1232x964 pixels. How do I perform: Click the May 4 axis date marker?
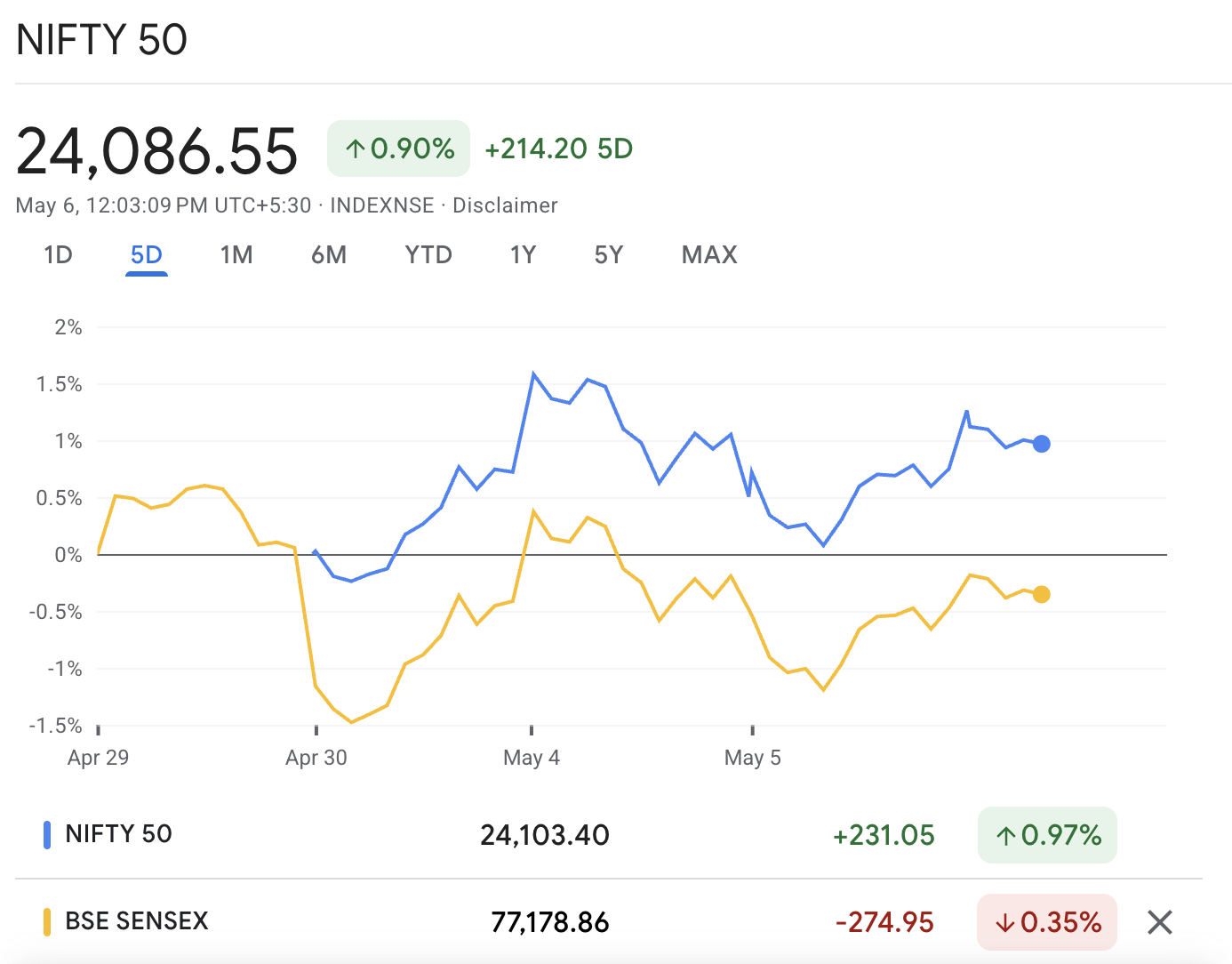[532, 758]
